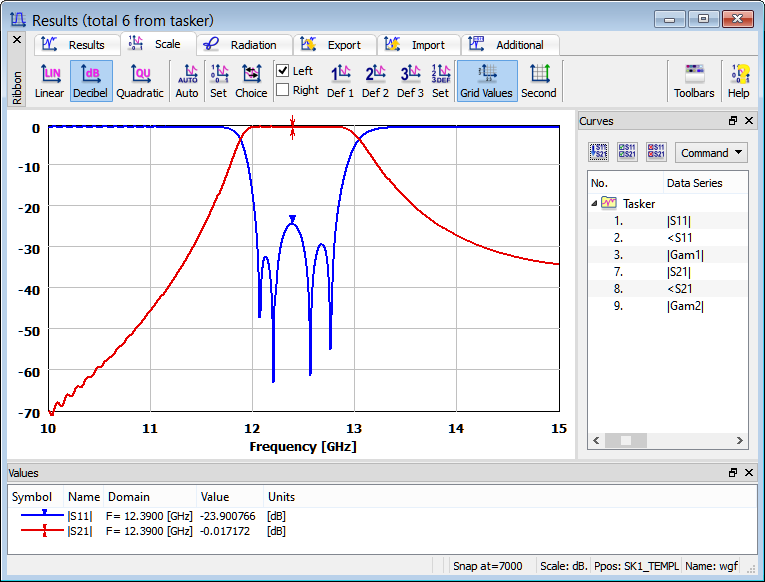
Task: Click the |S11| row in Values
Action: (80, 515)
